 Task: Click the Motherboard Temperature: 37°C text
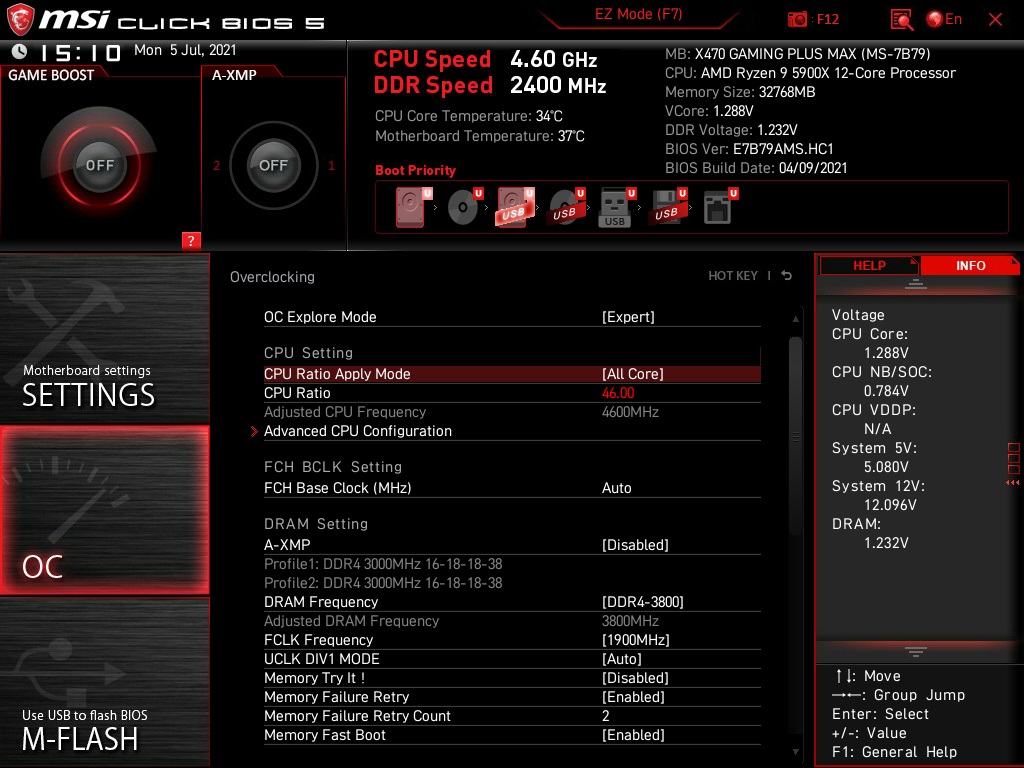(479, 136)
